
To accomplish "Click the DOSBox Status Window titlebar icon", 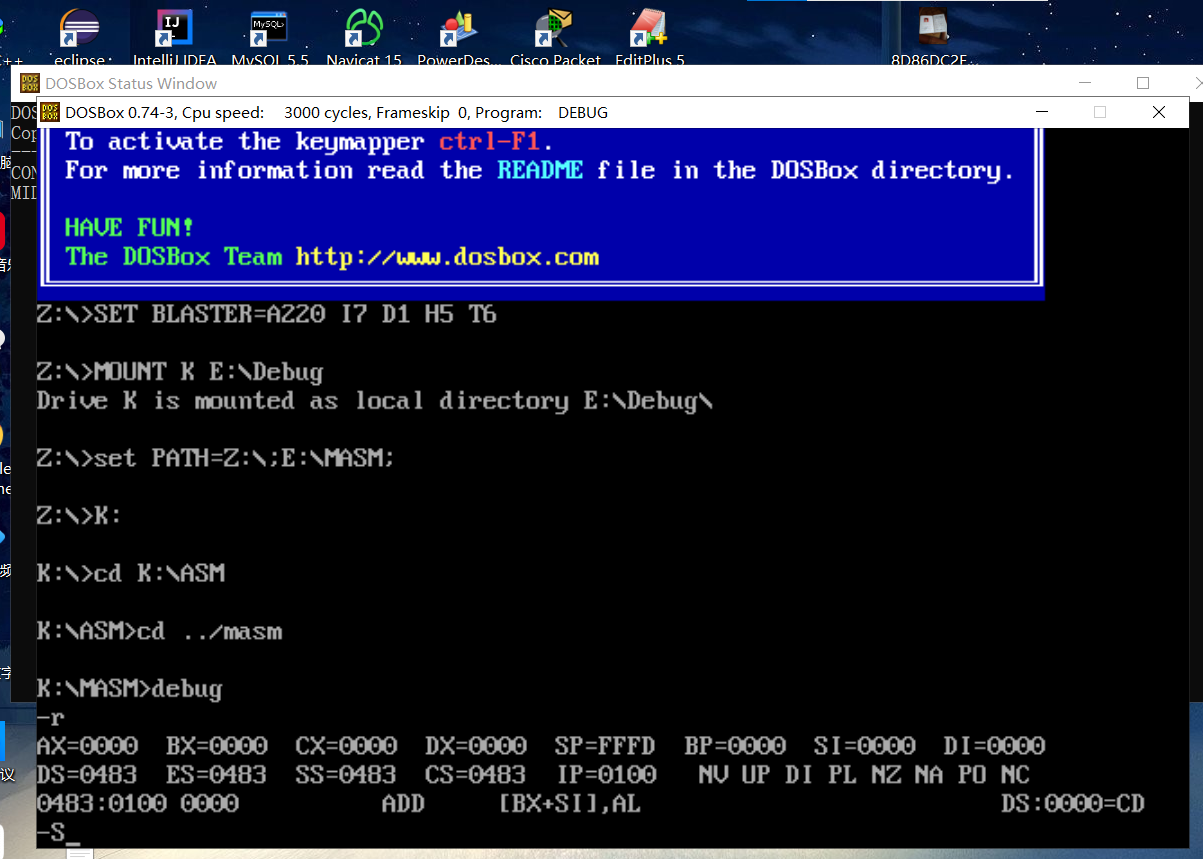I will point(29,83).
